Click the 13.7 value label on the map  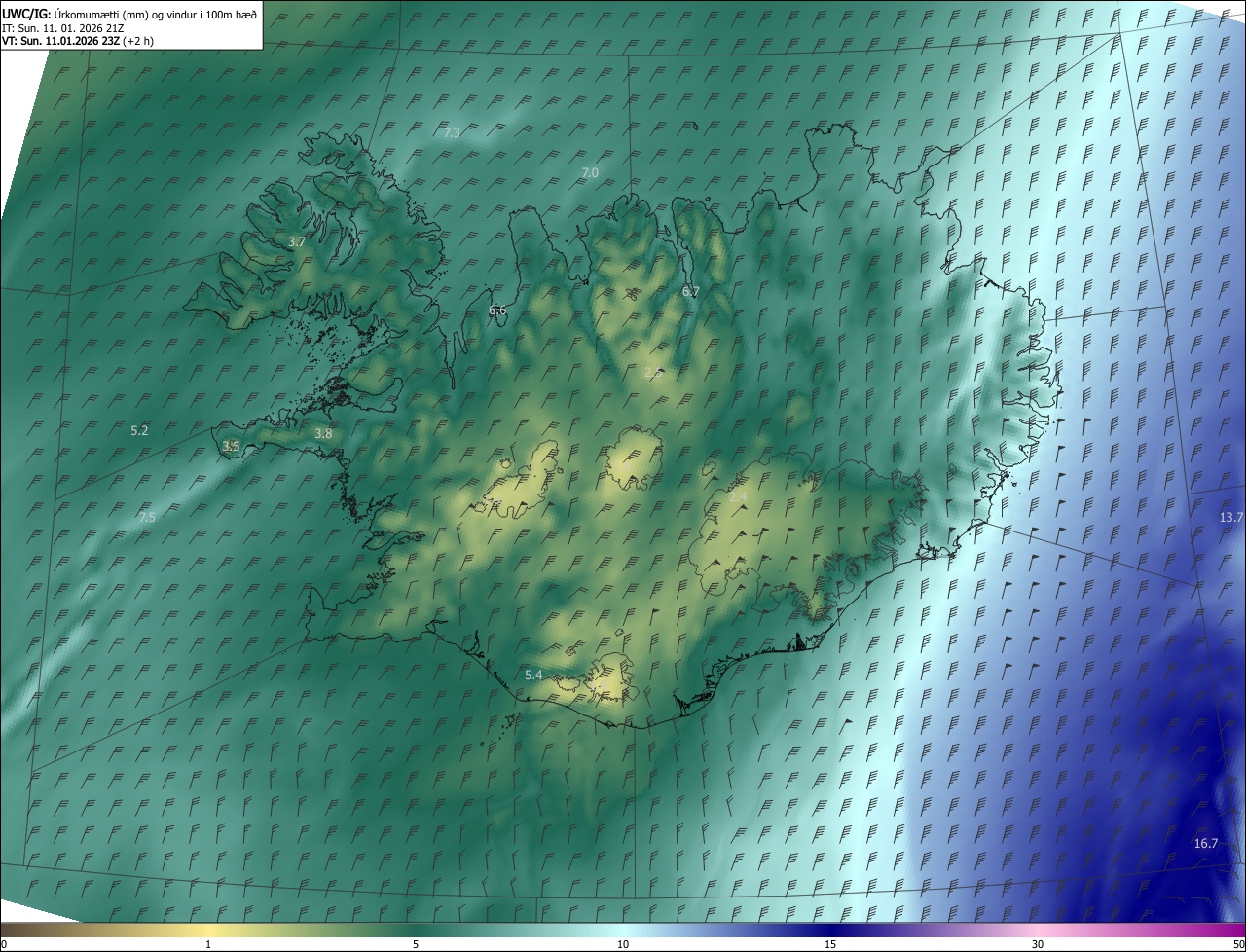point(1231,517)
